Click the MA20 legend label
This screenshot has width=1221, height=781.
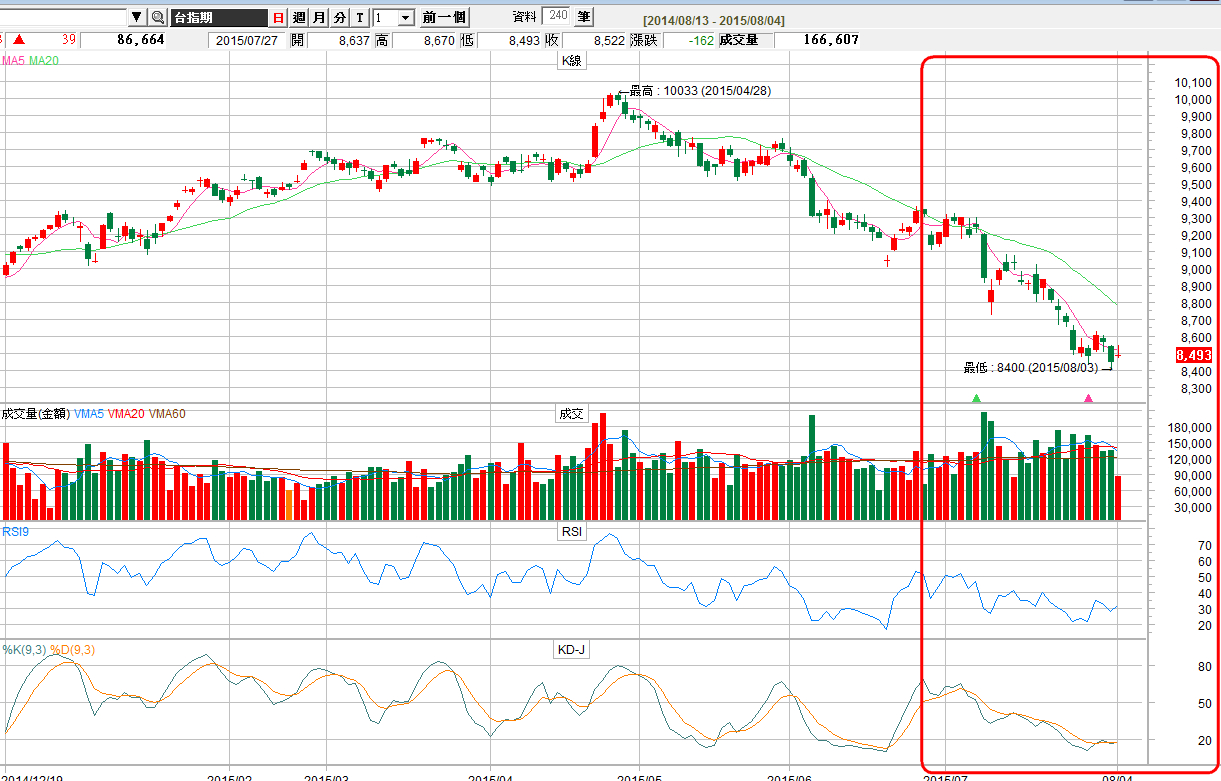(x=44, y=61)
